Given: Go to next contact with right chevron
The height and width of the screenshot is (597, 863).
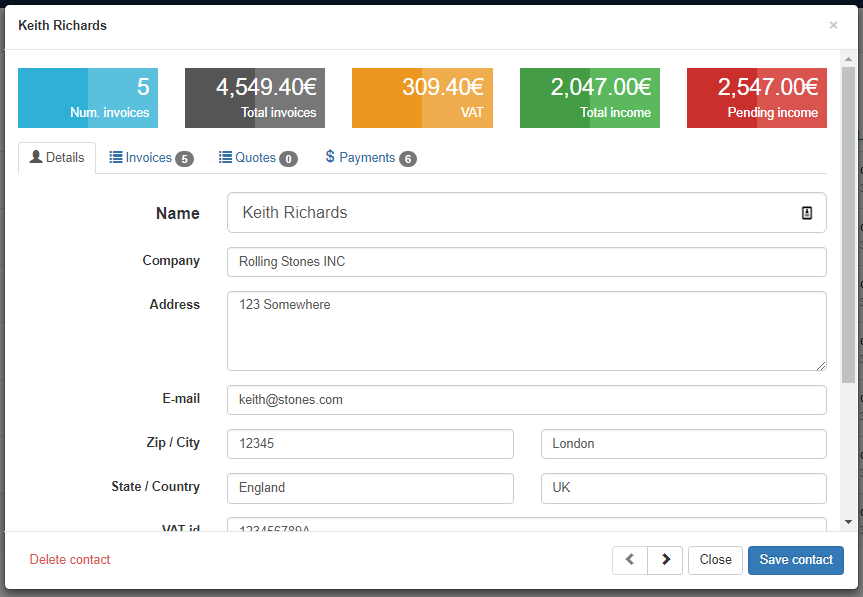Looking at the screenshot, I should (x=665, y=560).
